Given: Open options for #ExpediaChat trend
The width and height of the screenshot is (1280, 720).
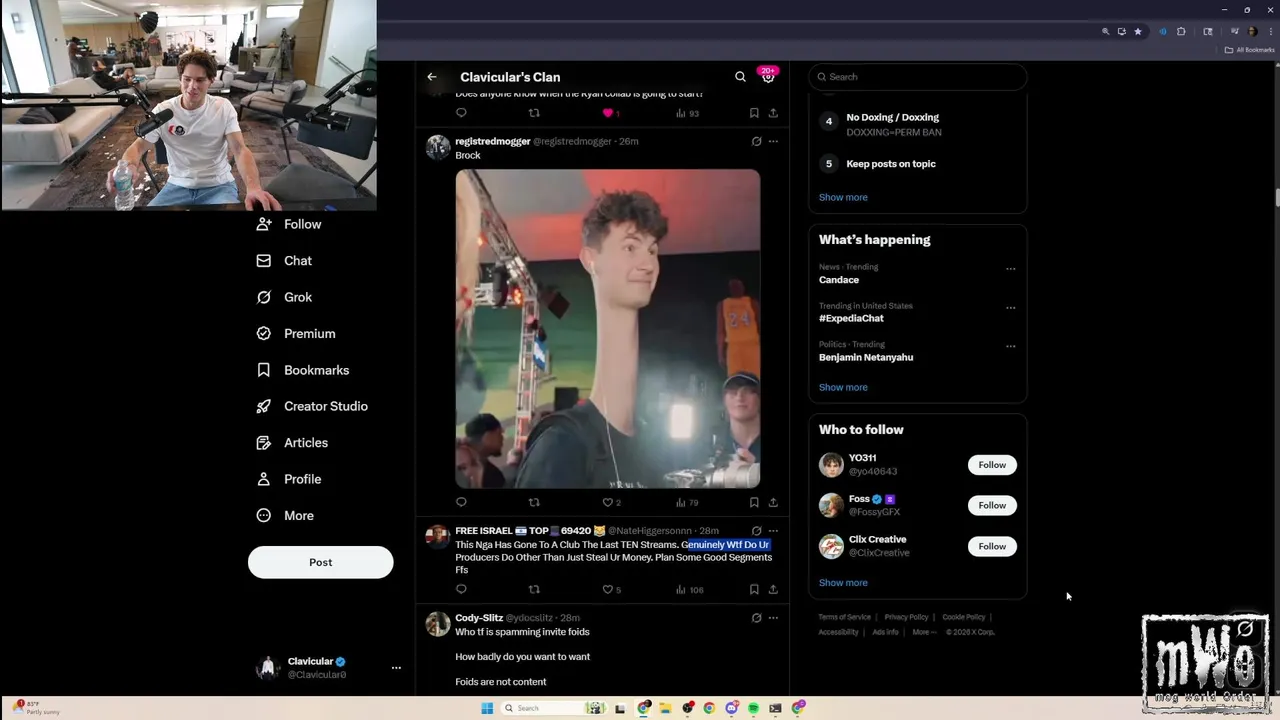Looking at the screenshot, I should tap(1010, 308).
